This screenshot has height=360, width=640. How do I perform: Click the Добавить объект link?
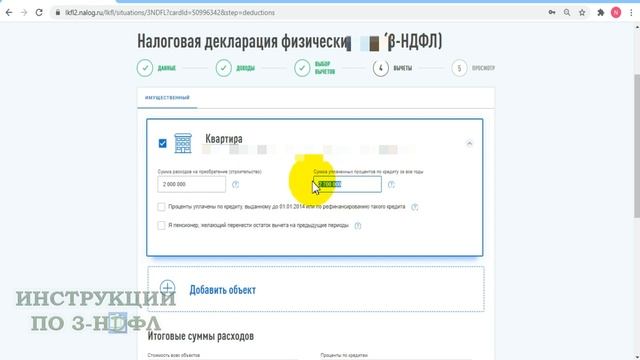222,290
